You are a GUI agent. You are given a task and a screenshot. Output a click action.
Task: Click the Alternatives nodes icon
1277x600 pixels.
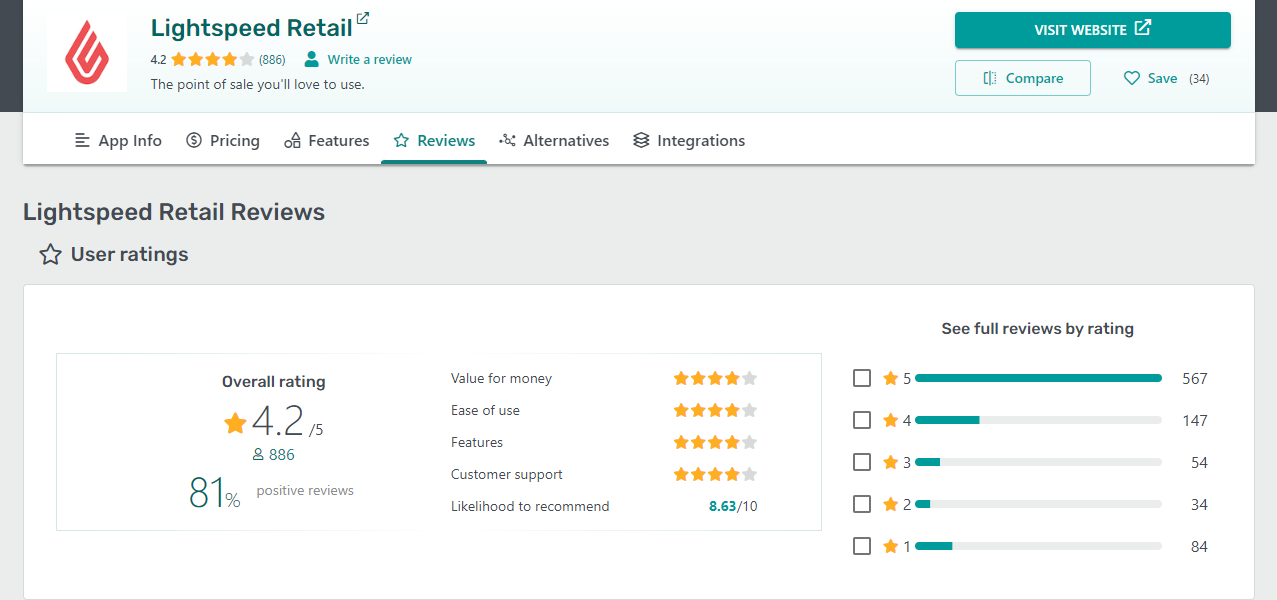(x=508, y=140)
